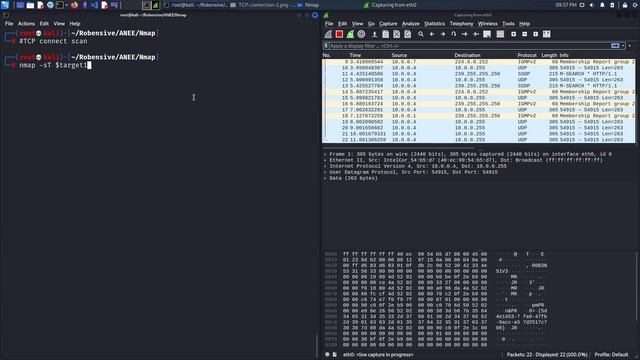Start capturing packets with the shark fin icon
The width and height of the screenshot is (640, 360).
click(x=328, y=34)
